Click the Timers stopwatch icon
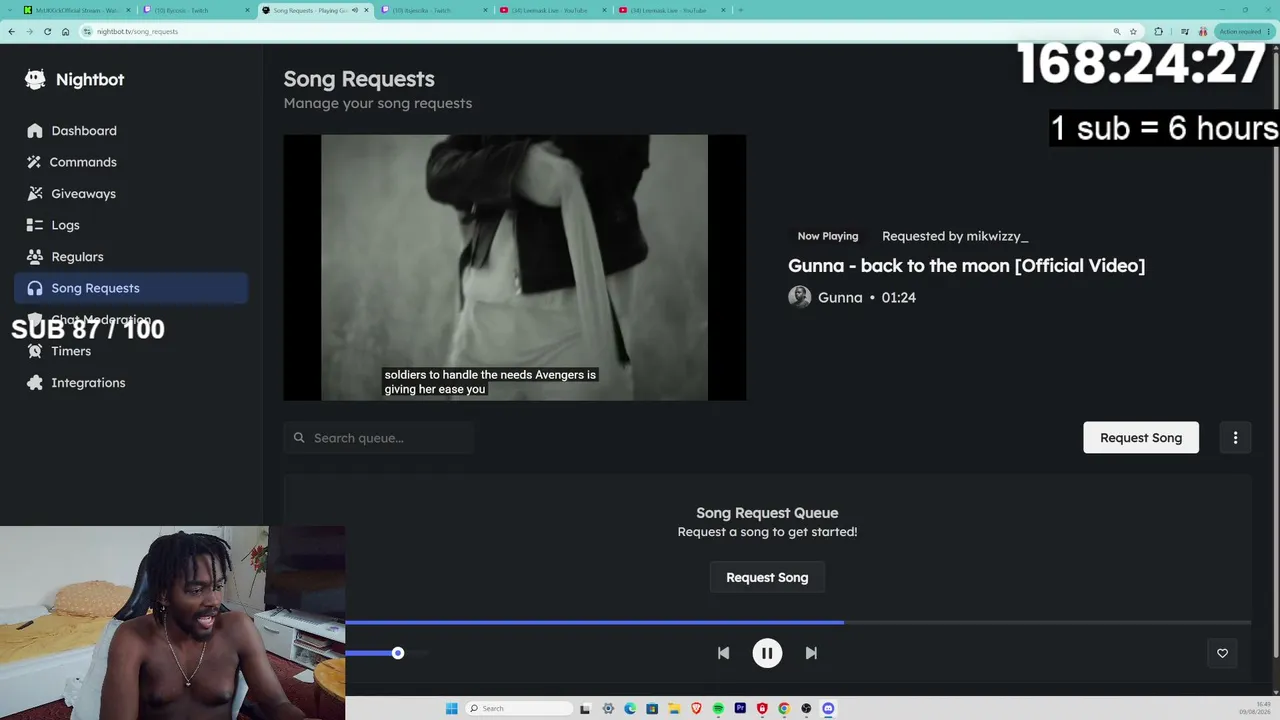 click(x=35, y=351)
